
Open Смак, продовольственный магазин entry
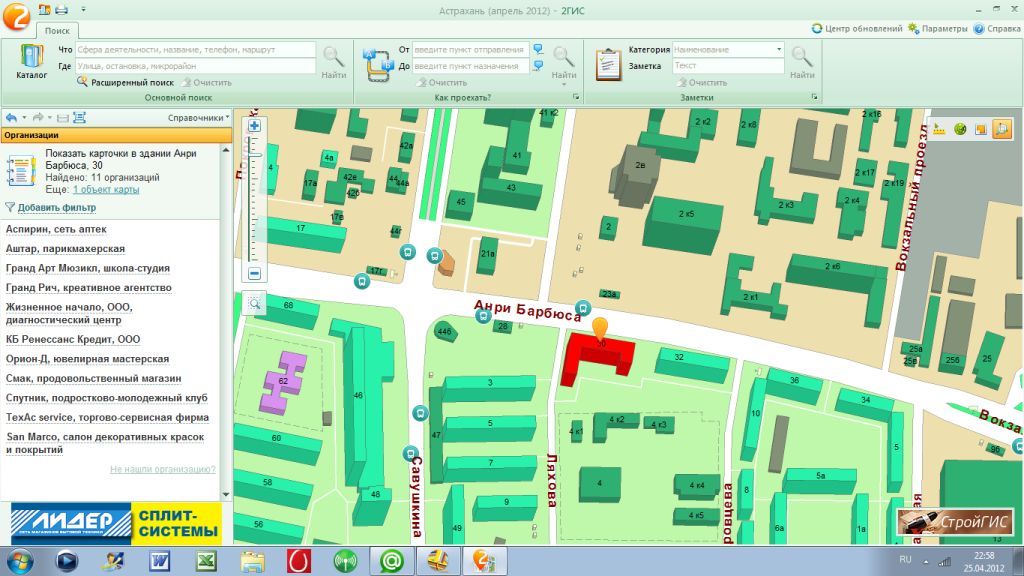click(93, 379)
